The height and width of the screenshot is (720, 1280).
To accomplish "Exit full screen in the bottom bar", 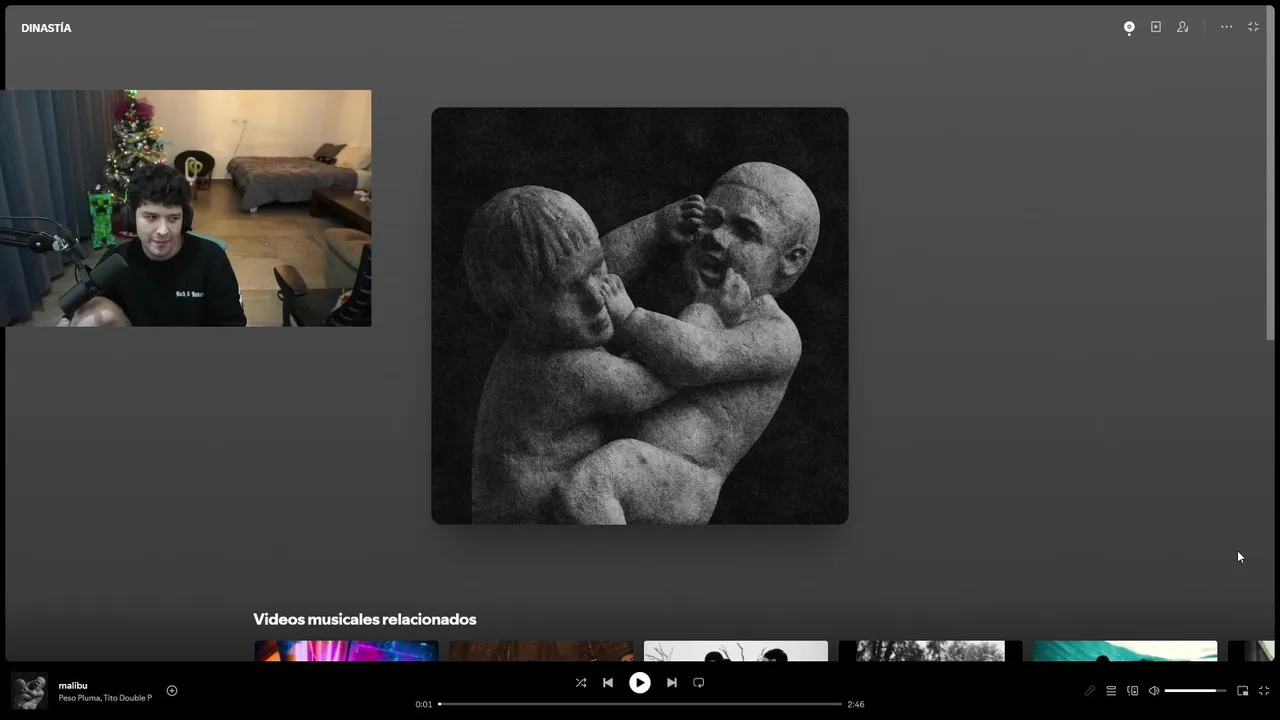I will [x=1264, y=691].
